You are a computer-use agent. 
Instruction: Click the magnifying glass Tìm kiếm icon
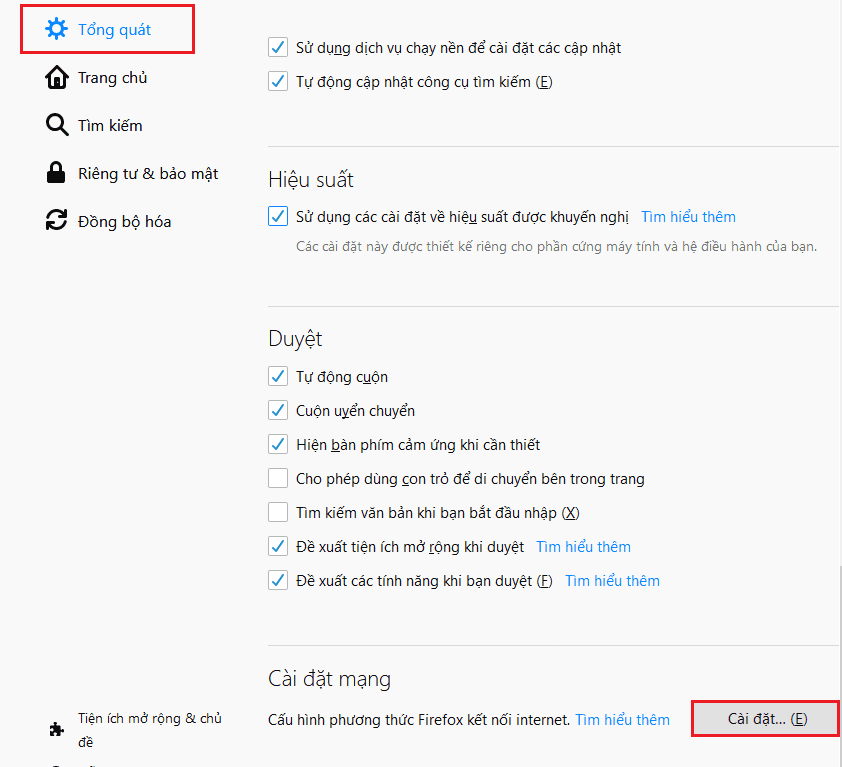pyautogui.click(x=57, y=126)
